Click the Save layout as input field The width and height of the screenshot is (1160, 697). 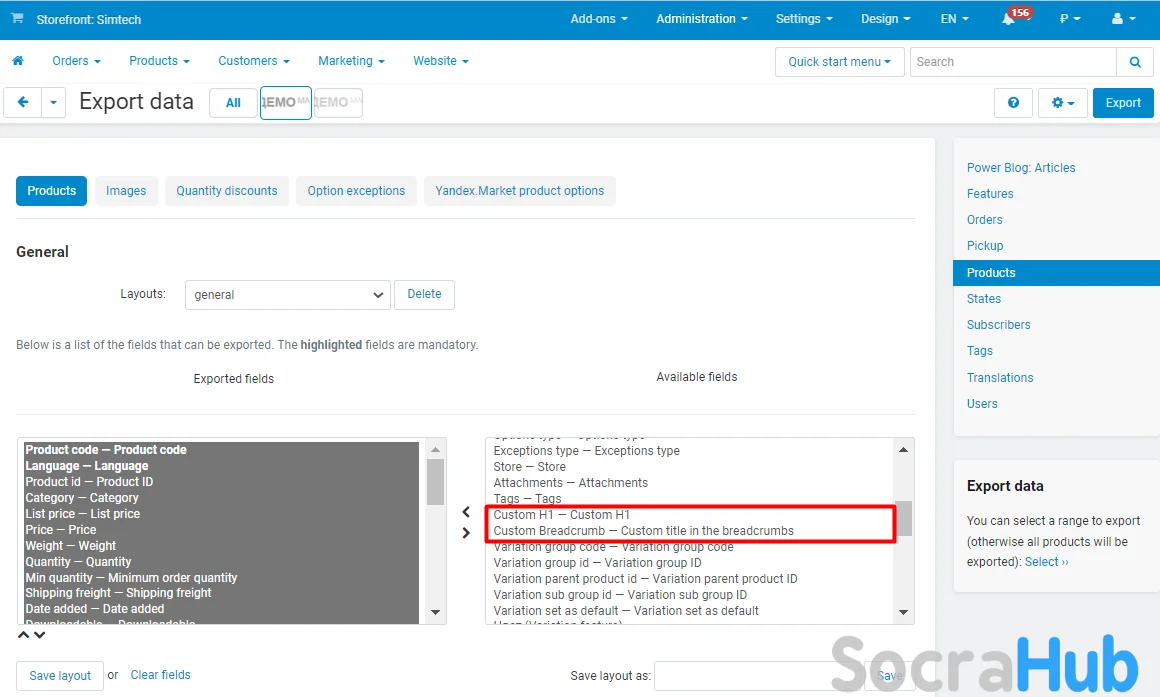(759, 676)
